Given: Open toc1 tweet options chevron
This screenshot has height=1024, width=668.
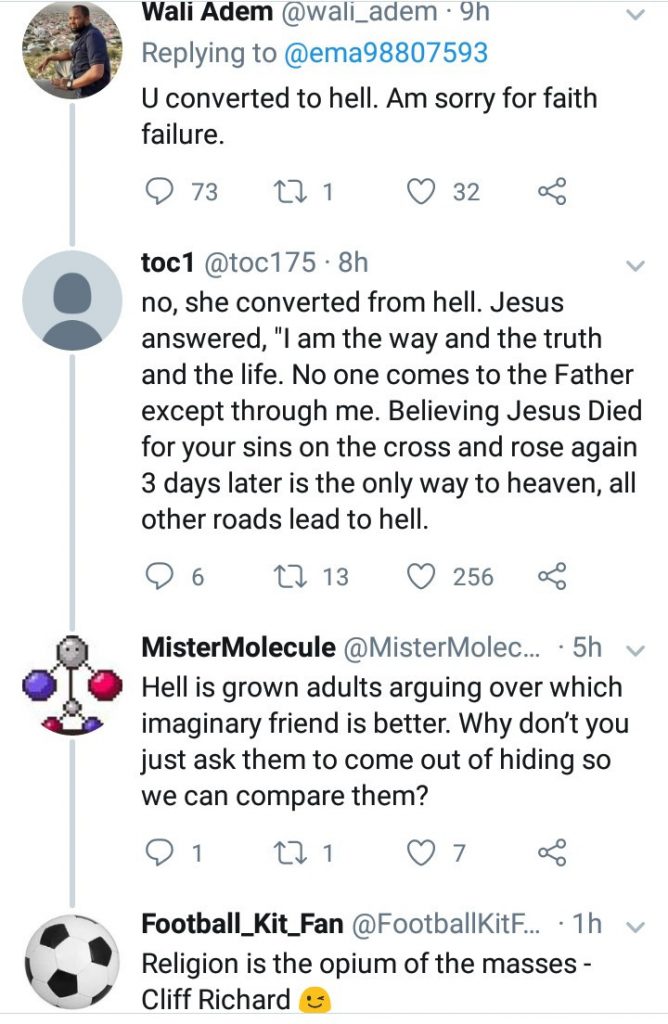Looking at the screenshot, I should point(635,265).
